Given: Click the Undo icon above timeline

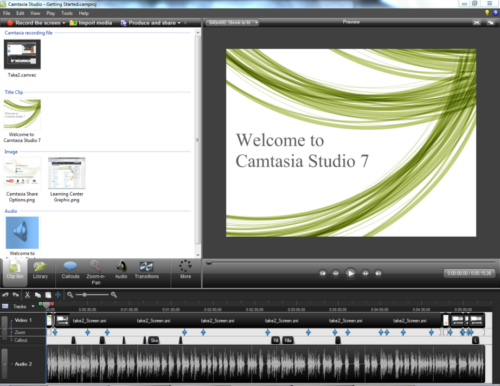Looking at the screenshot, I should pyautogui.click(x=5, y=295).
